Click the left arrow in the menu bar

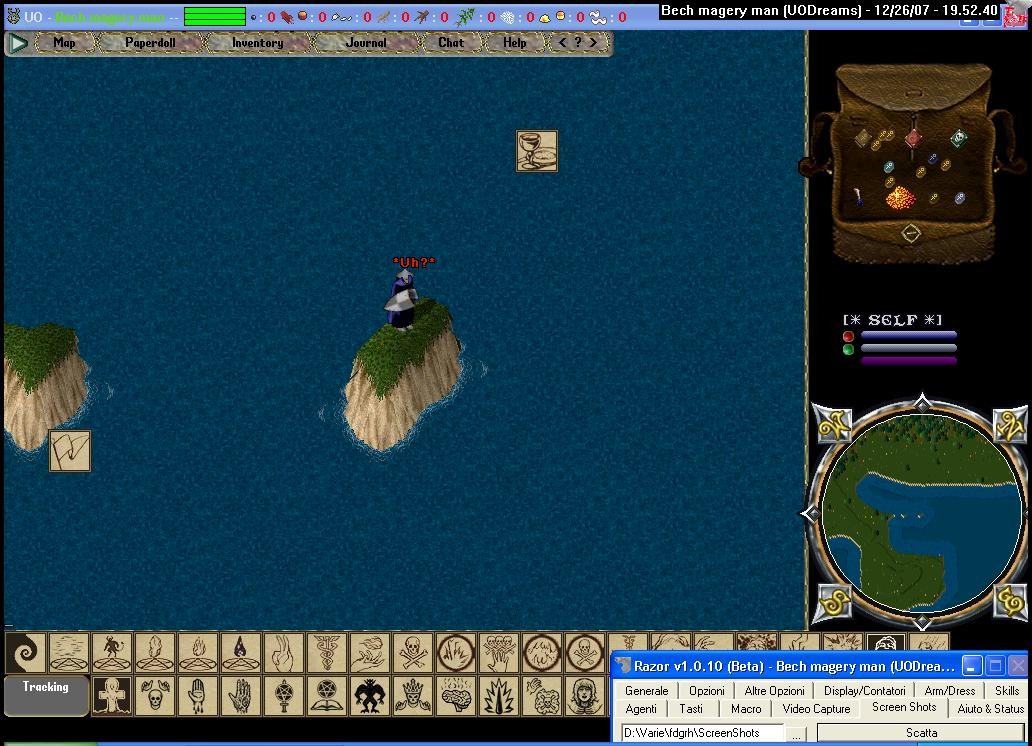coord(562,42)
